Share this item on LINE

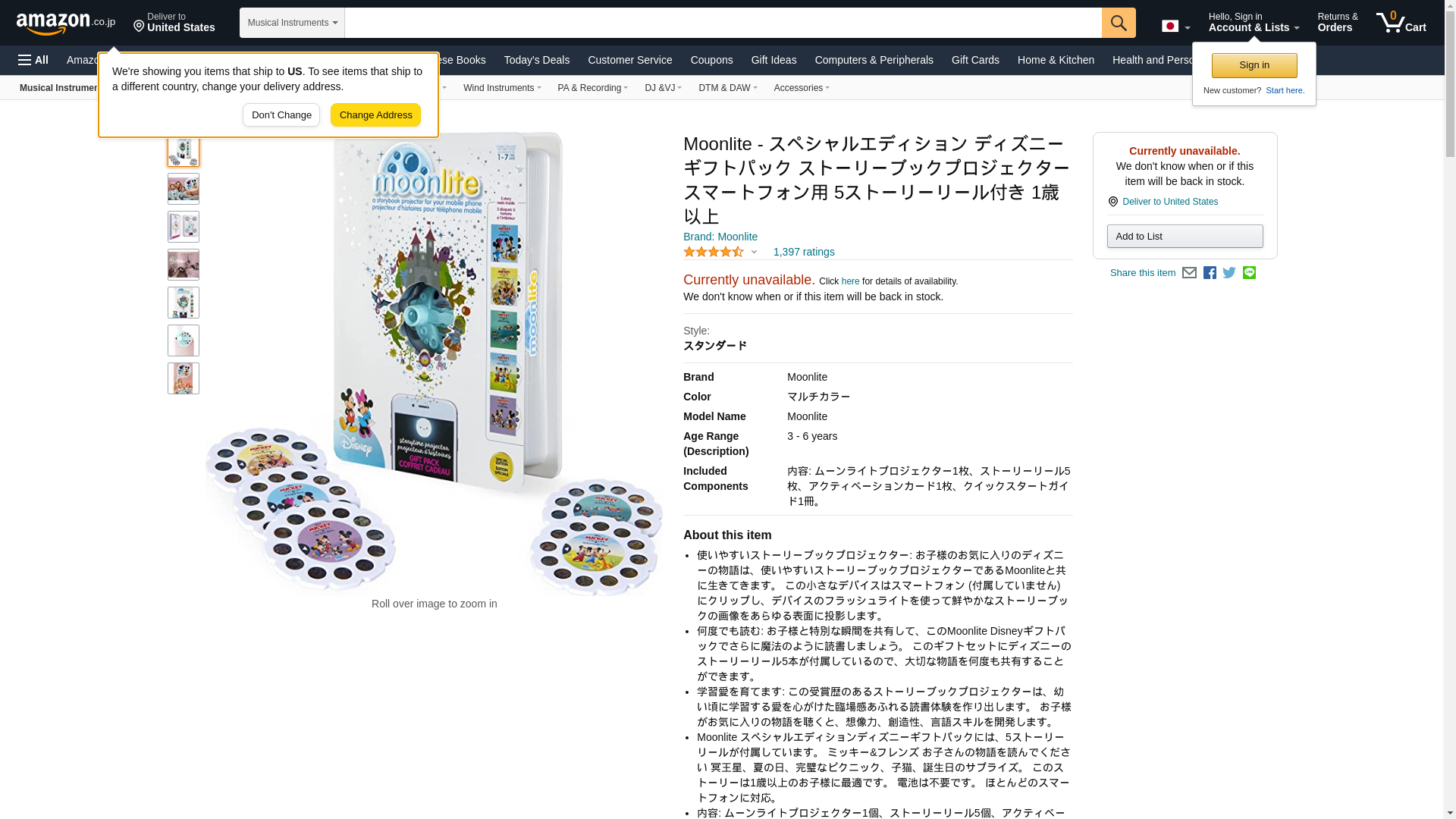1249,273
